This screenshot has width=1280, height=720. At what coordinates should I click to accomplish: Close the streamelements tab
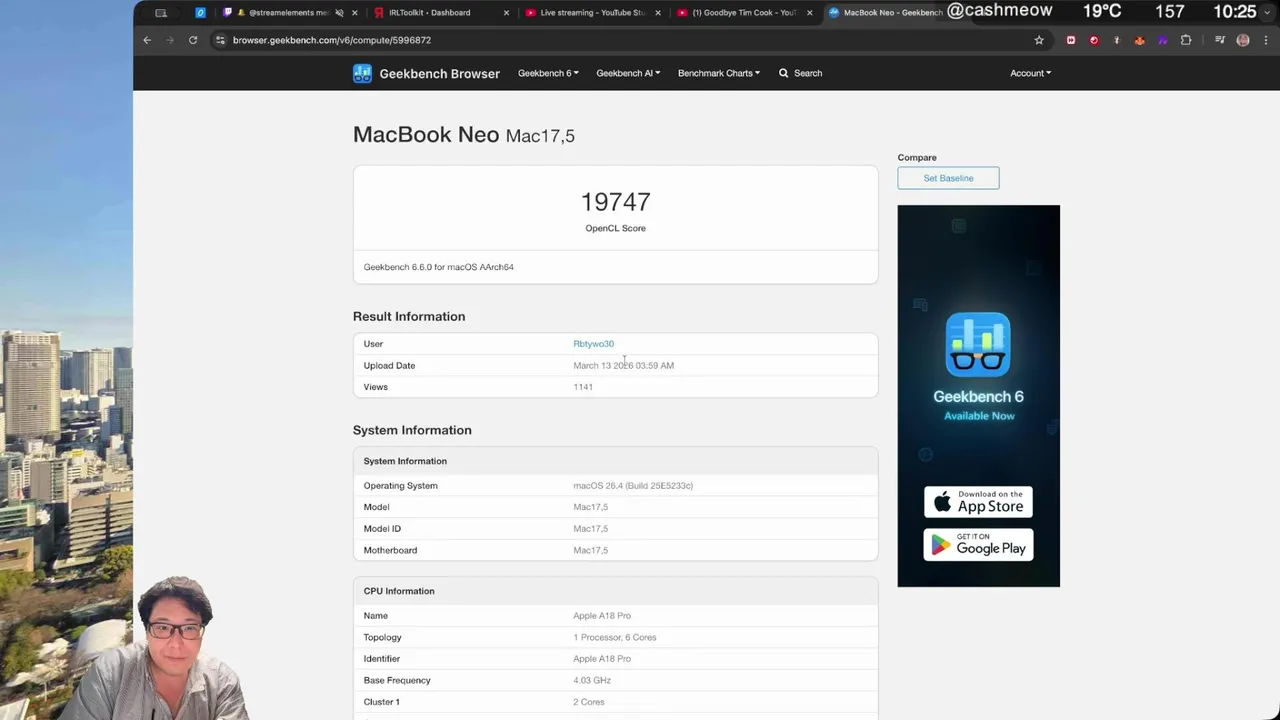coord(354,13)
